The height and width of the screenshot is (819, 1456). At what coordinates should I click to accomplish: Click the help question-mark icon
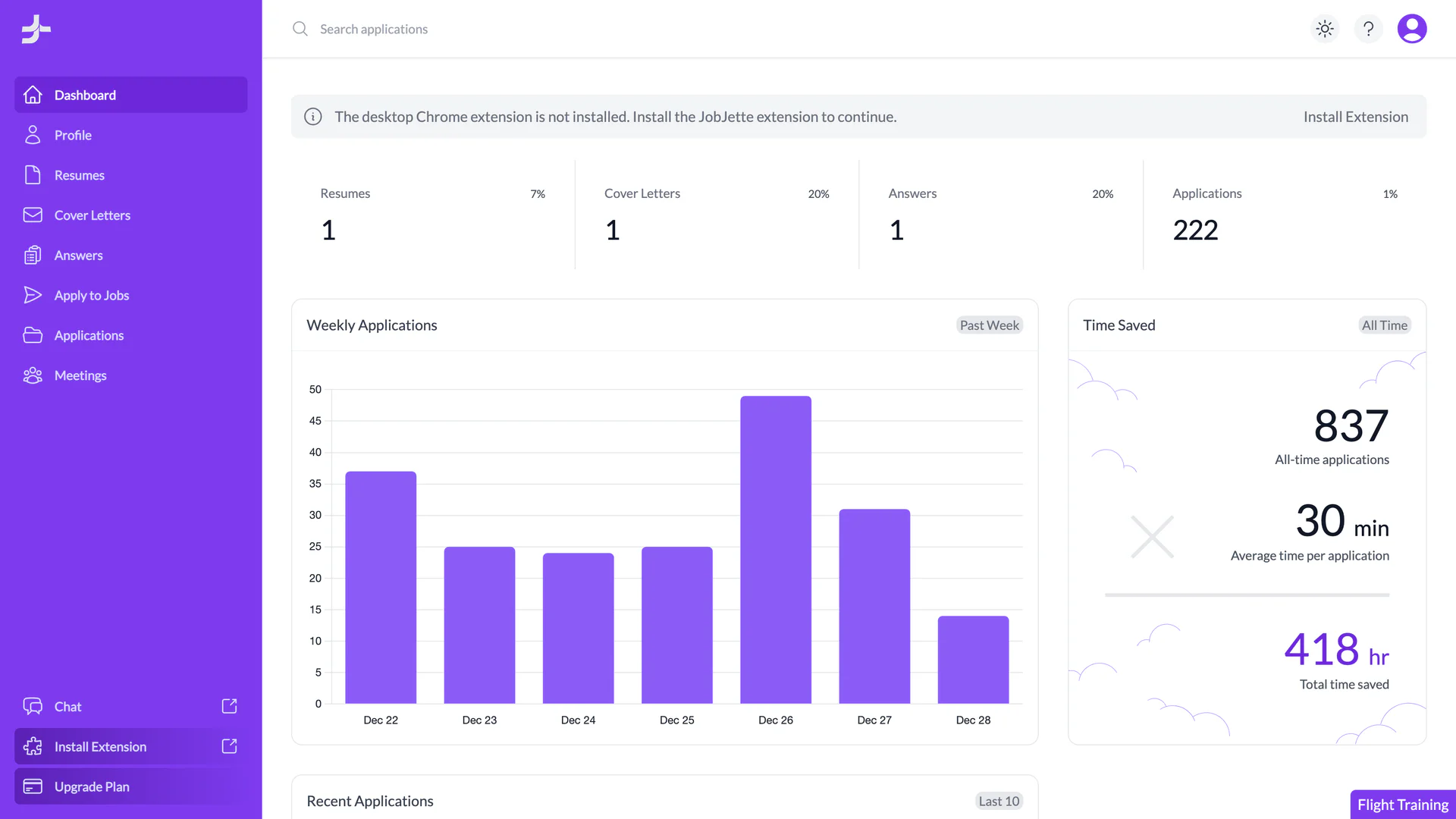point(1368,28)
